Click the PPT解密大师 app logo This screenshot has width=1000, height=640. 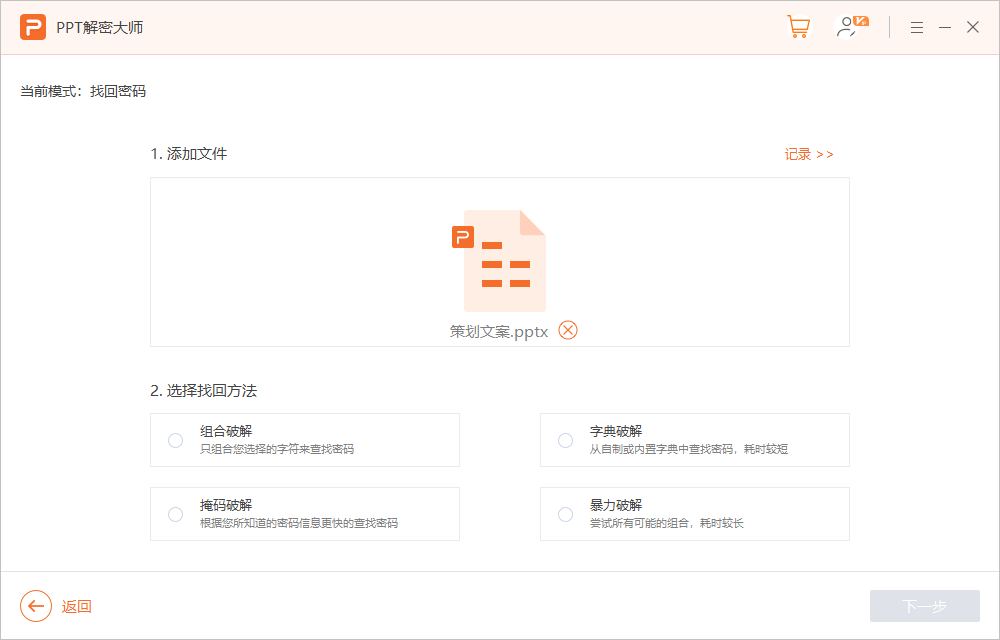33,27
